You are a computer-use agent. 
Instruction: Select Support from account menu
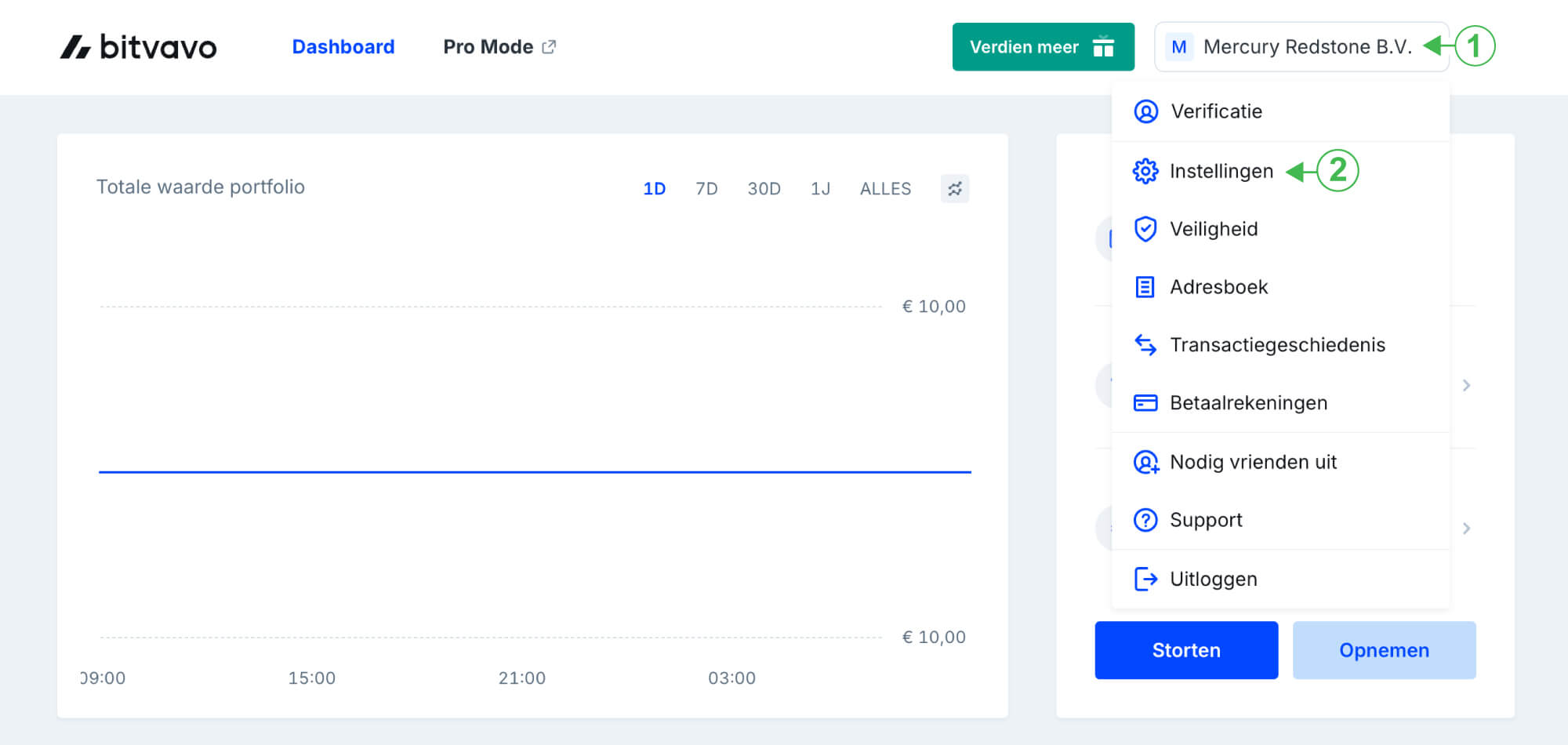pyautogui.click(x=1206, y=520)
